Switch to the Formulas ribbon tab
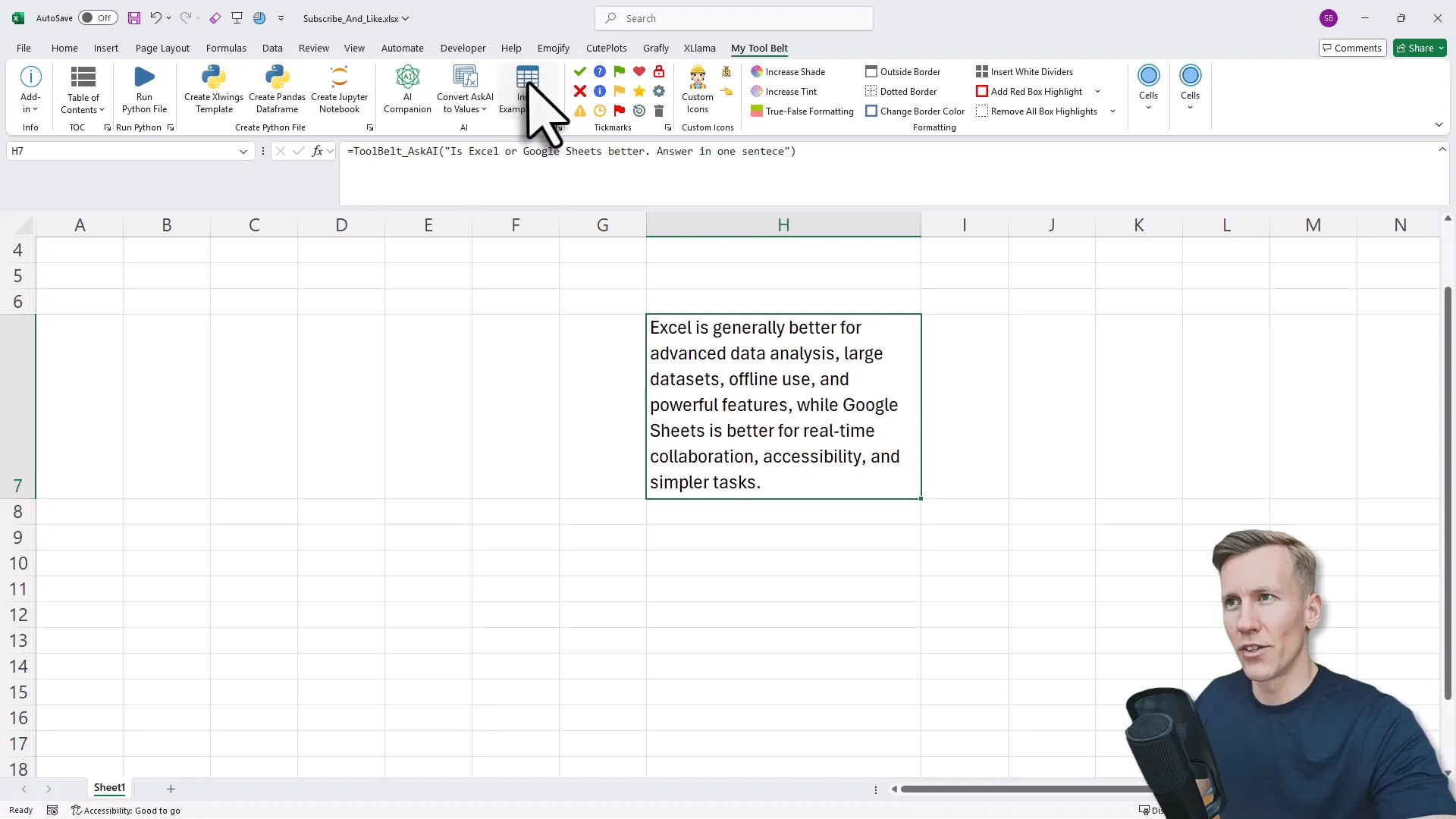Image resolution: width=1456 pixels, height=819 pixels. tap(226, 48)
